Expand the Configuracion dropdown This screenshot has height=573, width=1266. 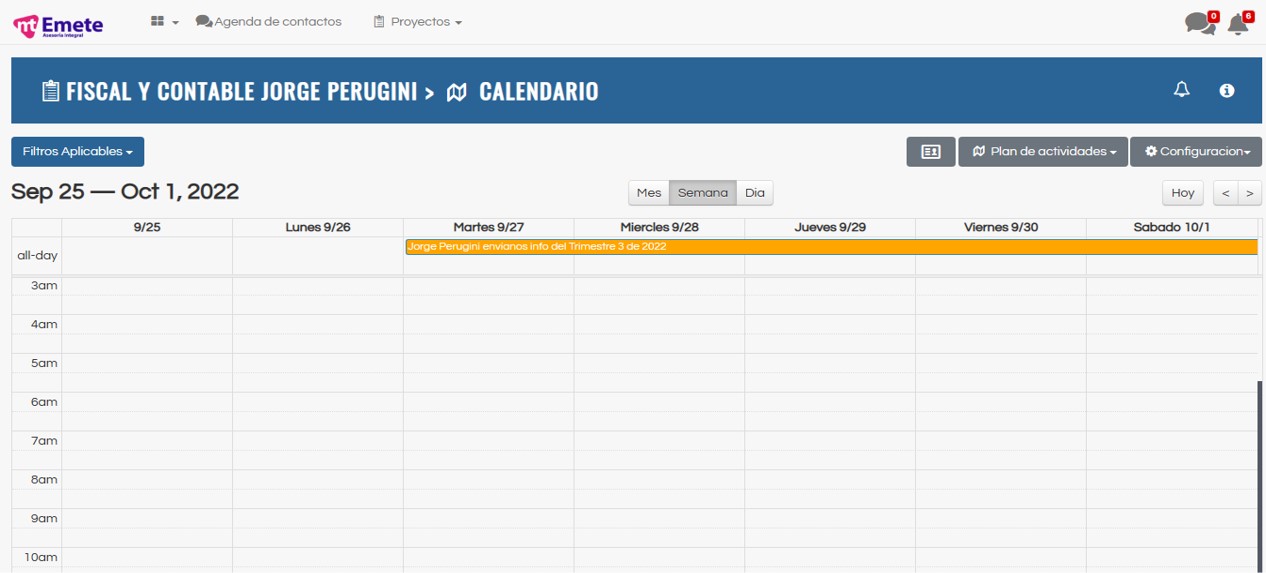tap(1196, 152)
